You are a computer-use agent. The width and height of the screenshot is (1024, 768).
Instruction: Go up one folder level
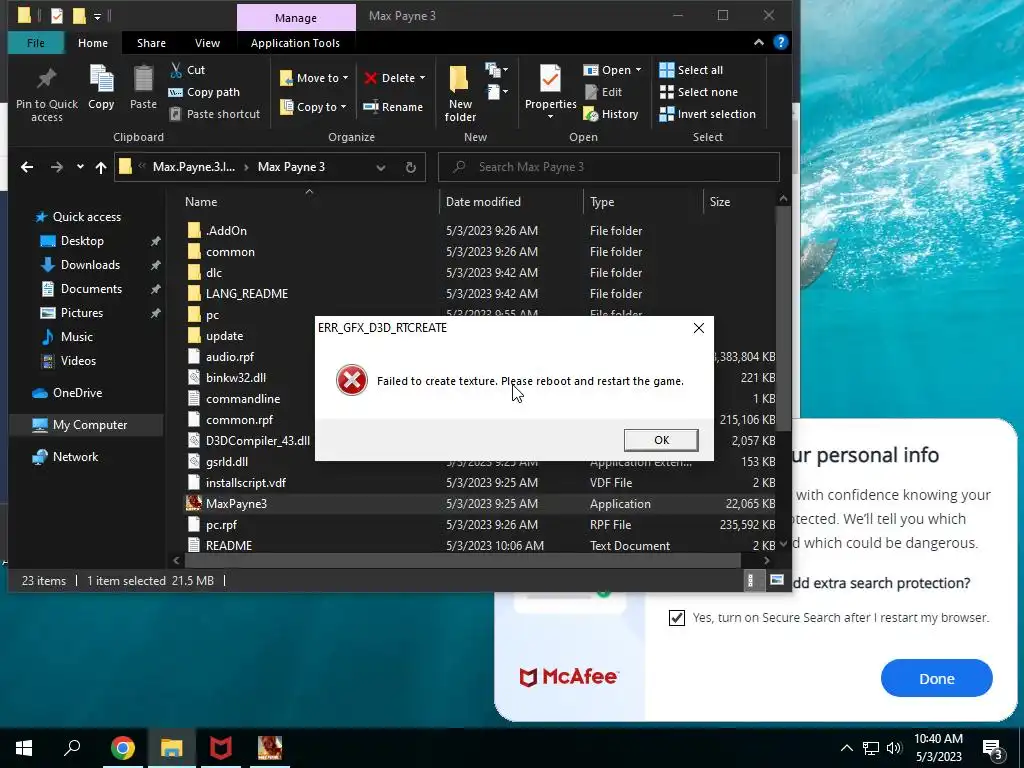pyautogui.click(x=101, y=167)
